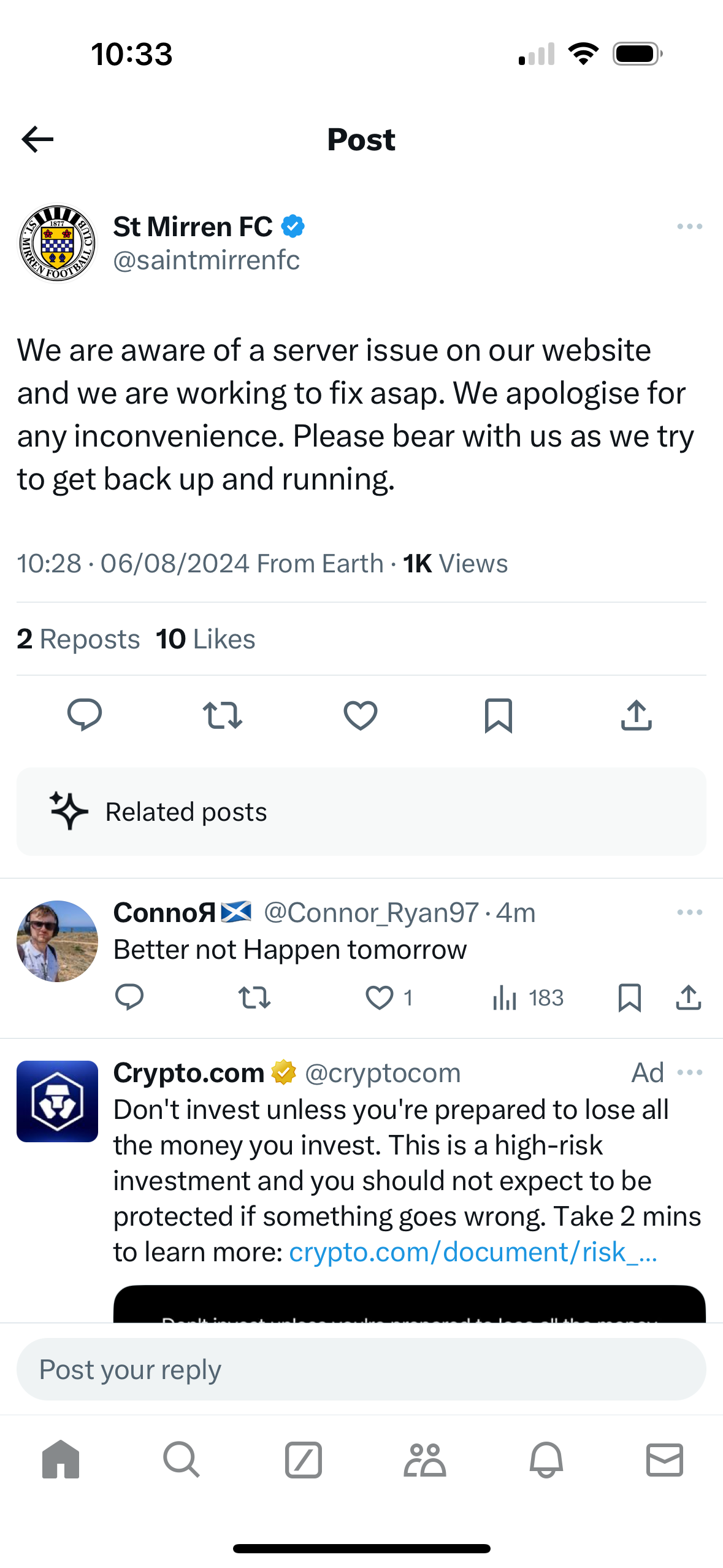Open more options on Connor's reply

tap(689, 912)
